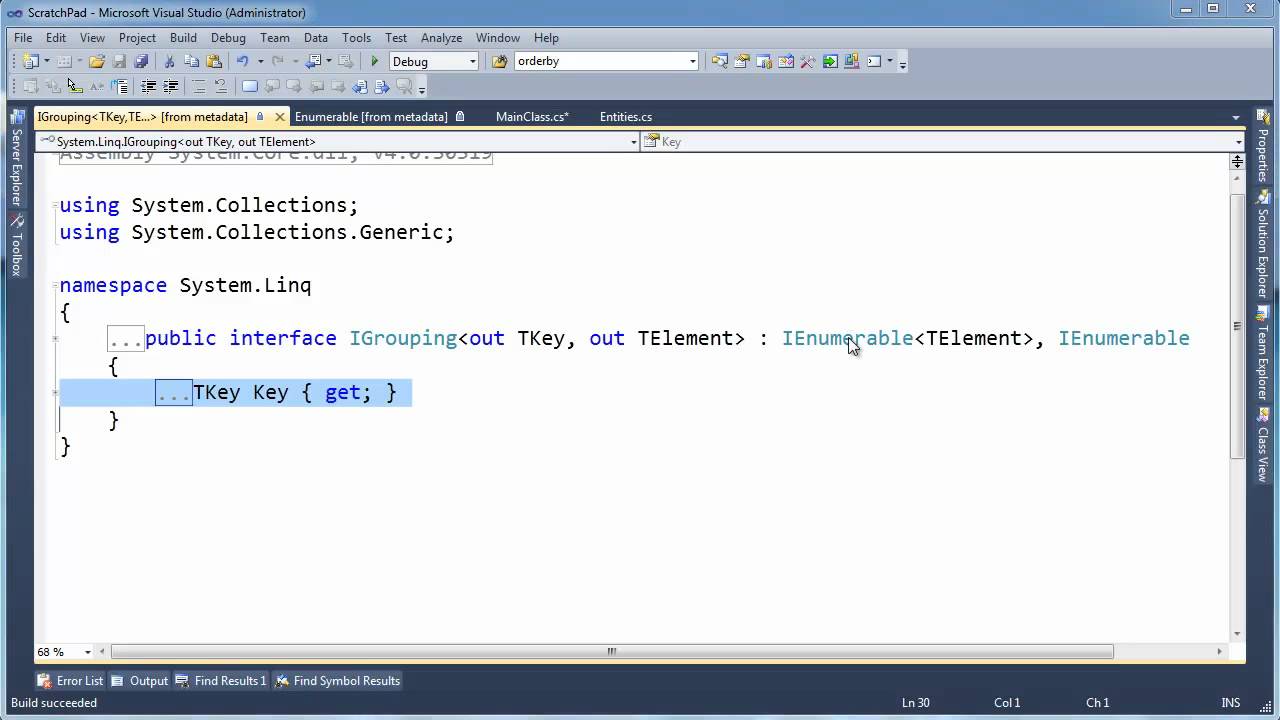The width and height of the screenshot is (1280, 720).
Task: Open the active documents list dropdown
Action: click(x=1236, y=117)
